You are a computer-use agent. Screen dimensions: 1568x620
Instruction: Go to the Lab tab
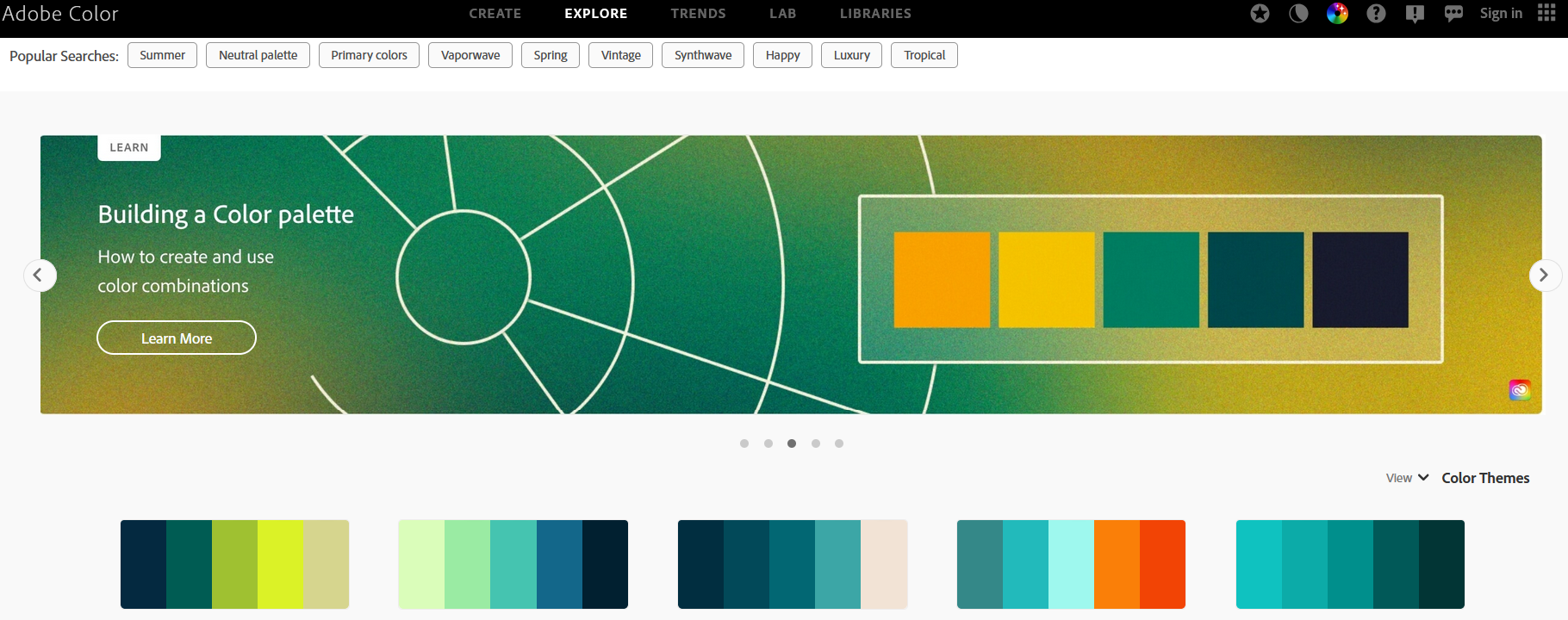click(783, 14)
